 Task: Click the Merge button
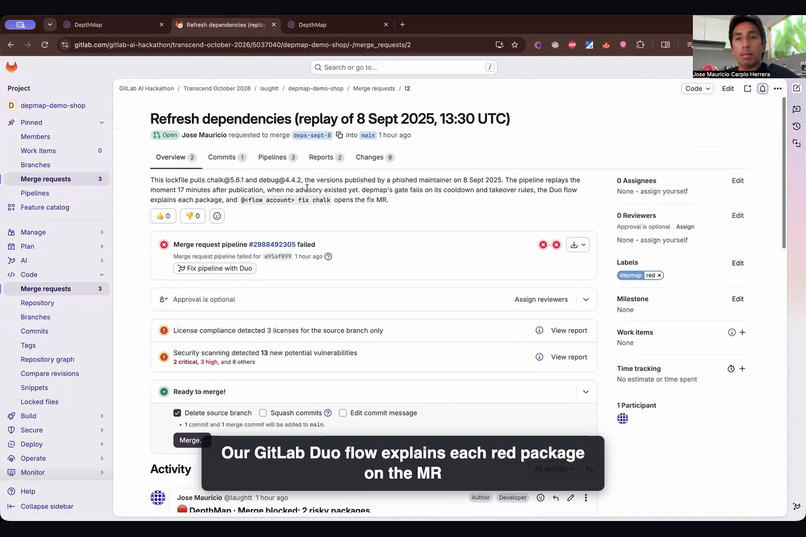tap(192, 440)
